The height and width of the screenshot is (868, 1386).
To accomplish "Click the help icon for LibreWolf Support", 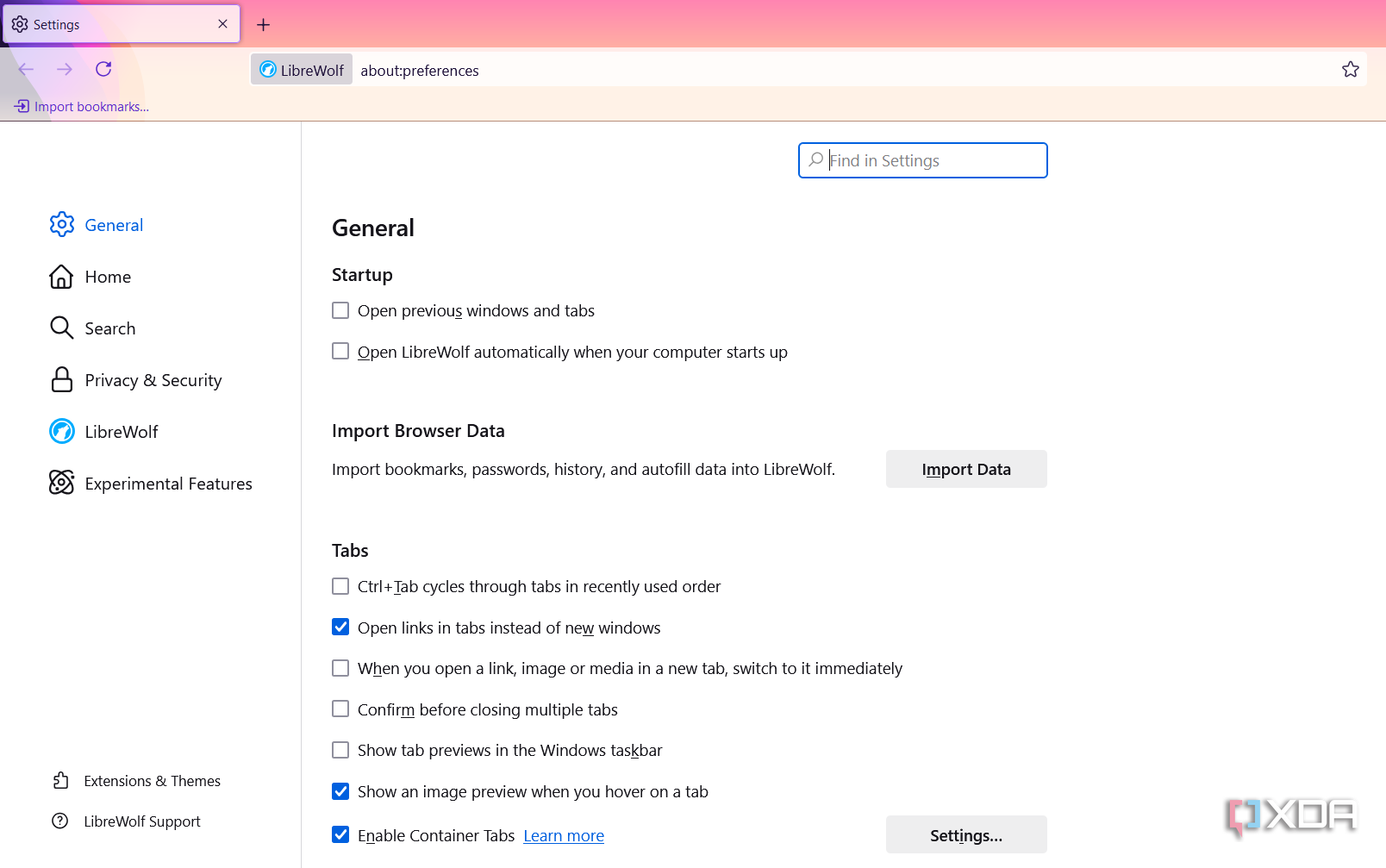I will pyautogui.click(x=60, y=821).
